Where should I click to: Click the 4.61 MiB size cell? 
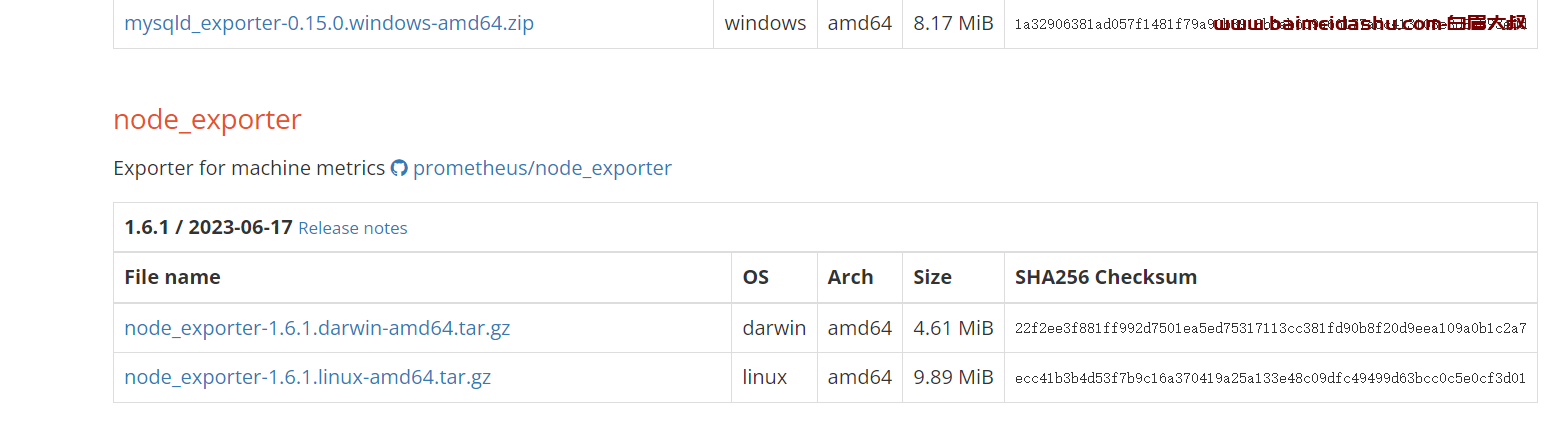coord(953,328)
